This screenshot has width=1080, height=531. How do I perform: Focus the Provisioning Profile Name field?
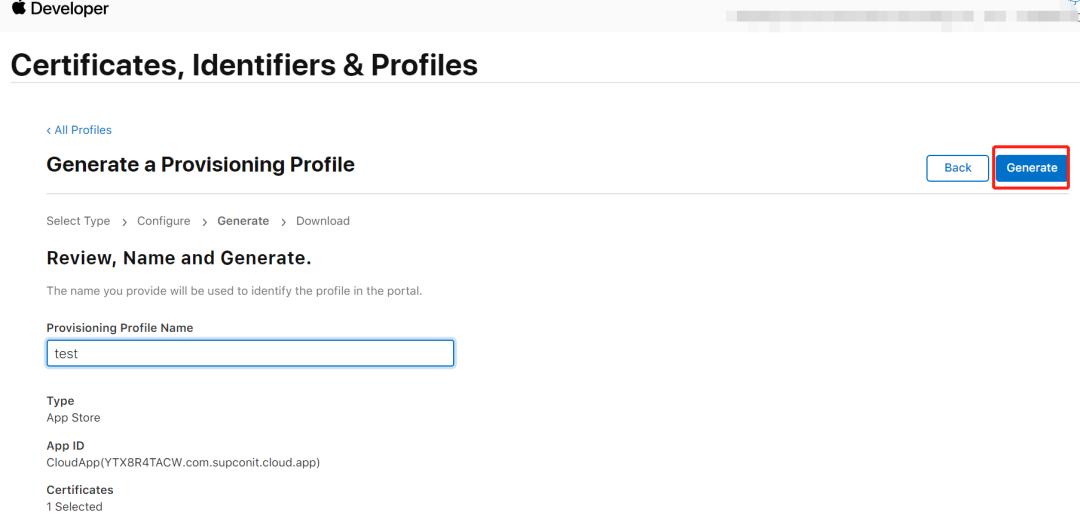(250, 353)
